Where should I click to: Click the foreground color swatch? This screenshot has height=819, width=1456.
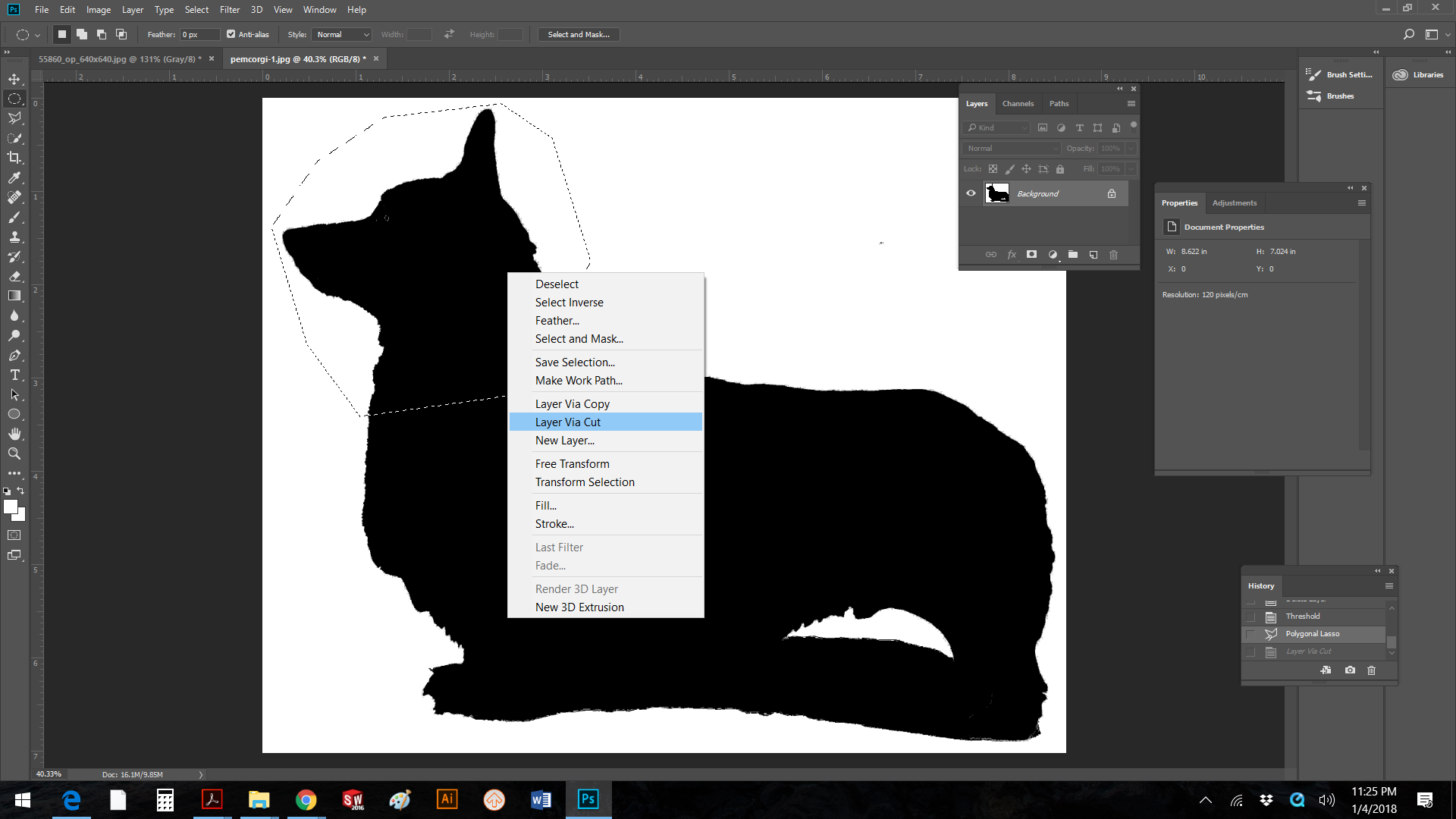(x=10, y=507)
